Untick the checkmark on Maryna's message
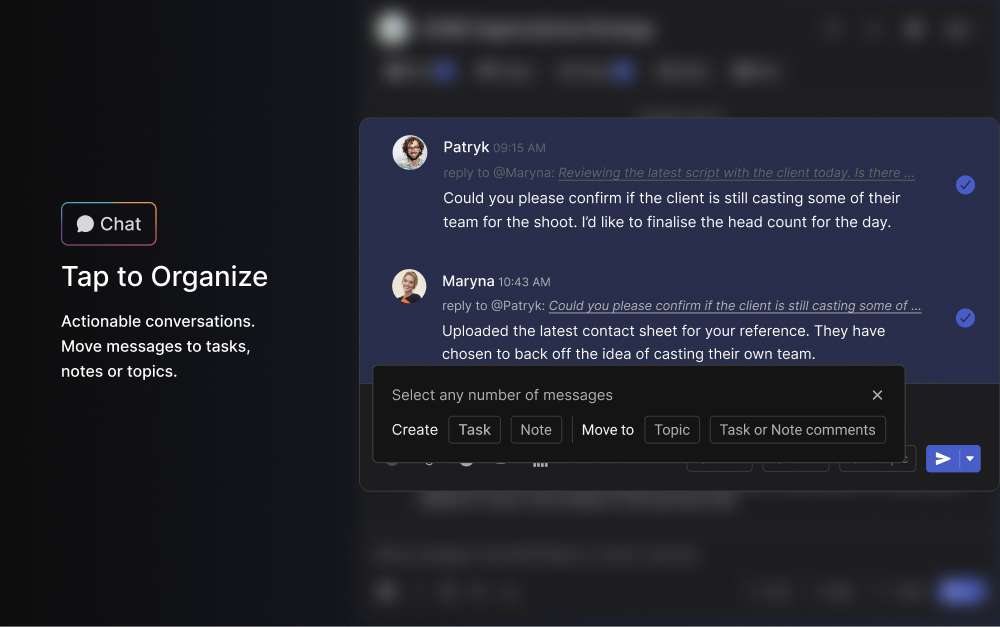This screenshot has width=1000, height=627. [965, 318]
